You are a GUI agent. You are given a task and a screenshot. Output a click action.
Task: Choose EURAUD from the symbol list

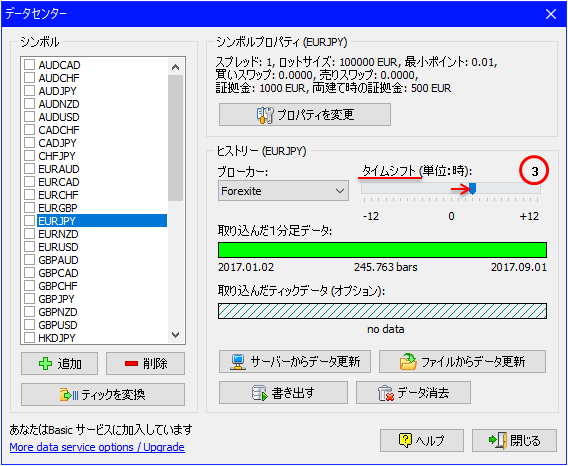(x=59, y=169)
